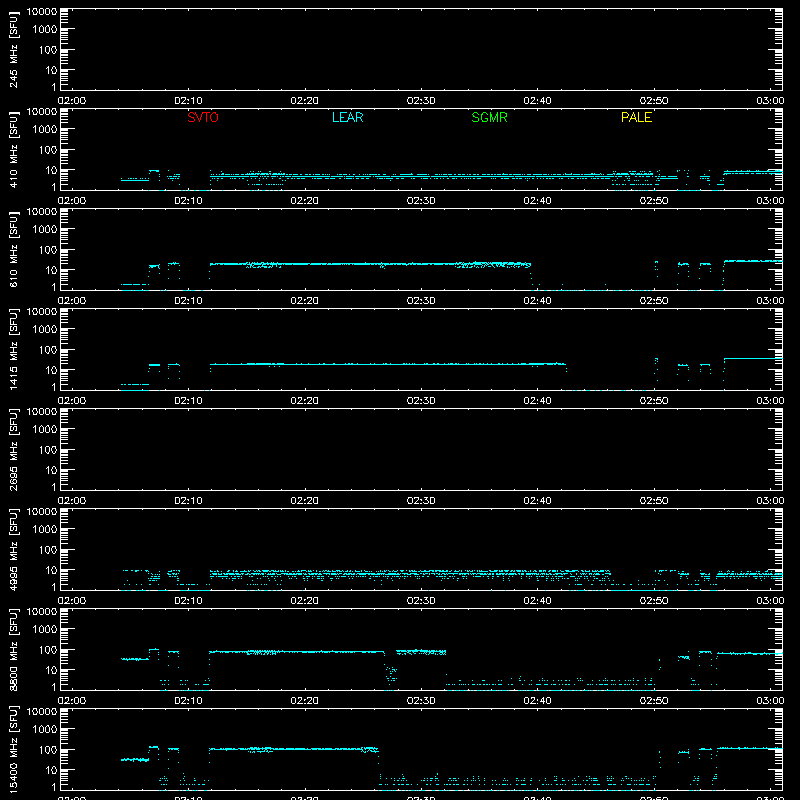Select the 410 MHz [SFU] axis title
The image size is (800, 800).
pos(13,149)
